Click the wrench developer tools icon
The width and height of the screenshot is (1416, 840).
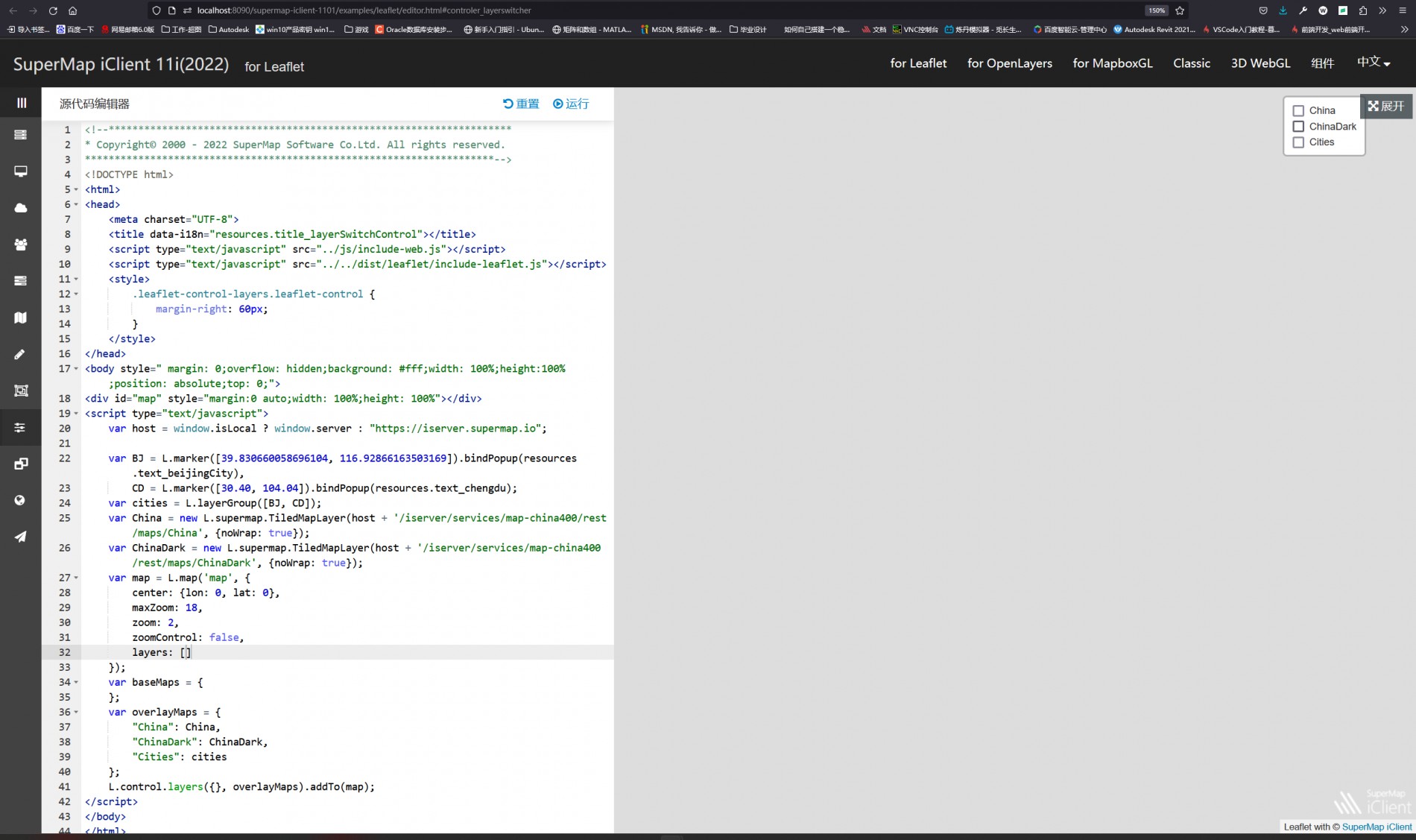click(1303, 10)
